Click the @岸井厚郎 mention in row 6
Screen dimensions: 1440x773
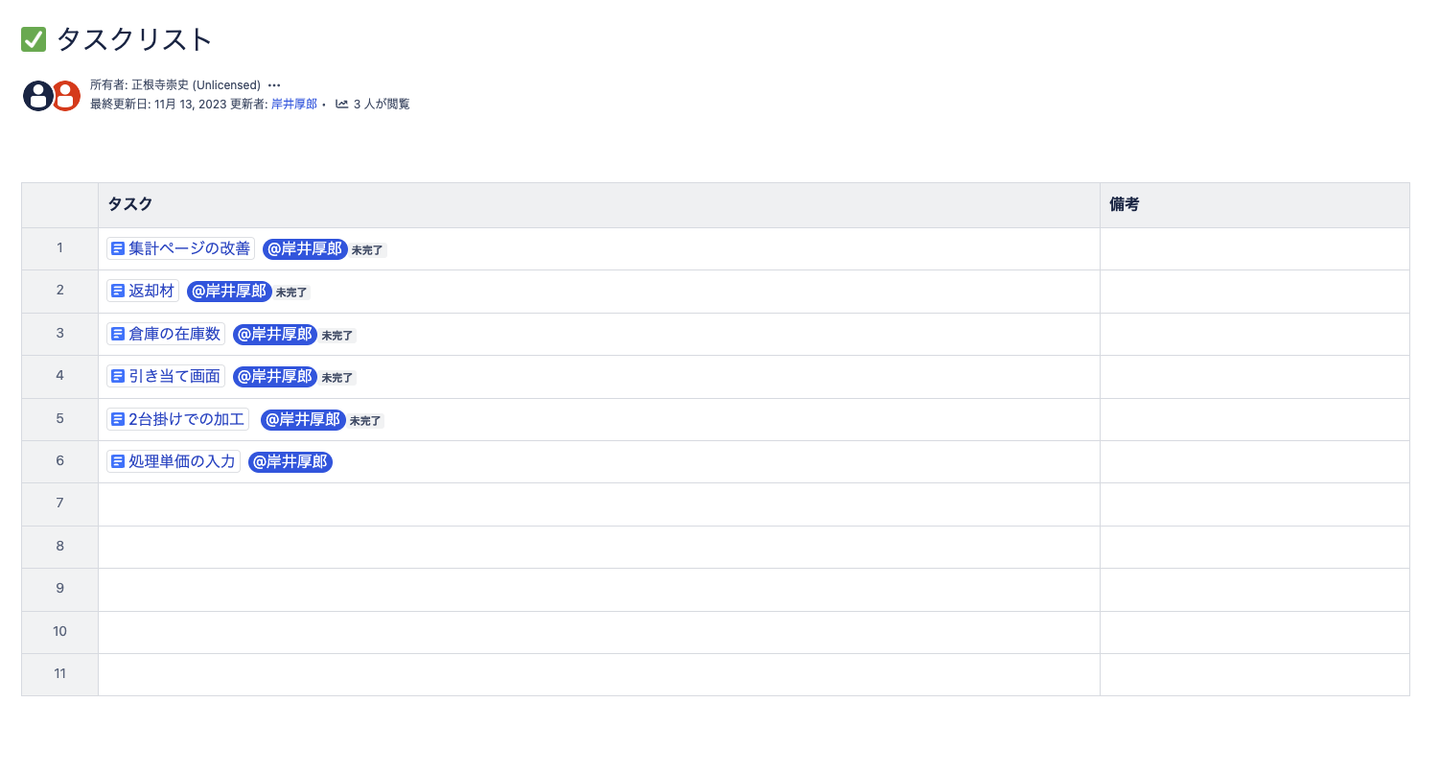[x=290, y=462]
